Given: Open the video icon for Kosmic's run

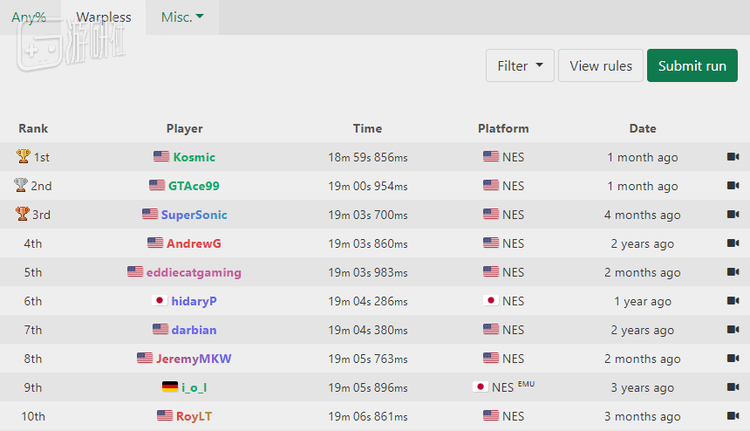Looking at the screenshot, I should [732, 157].
